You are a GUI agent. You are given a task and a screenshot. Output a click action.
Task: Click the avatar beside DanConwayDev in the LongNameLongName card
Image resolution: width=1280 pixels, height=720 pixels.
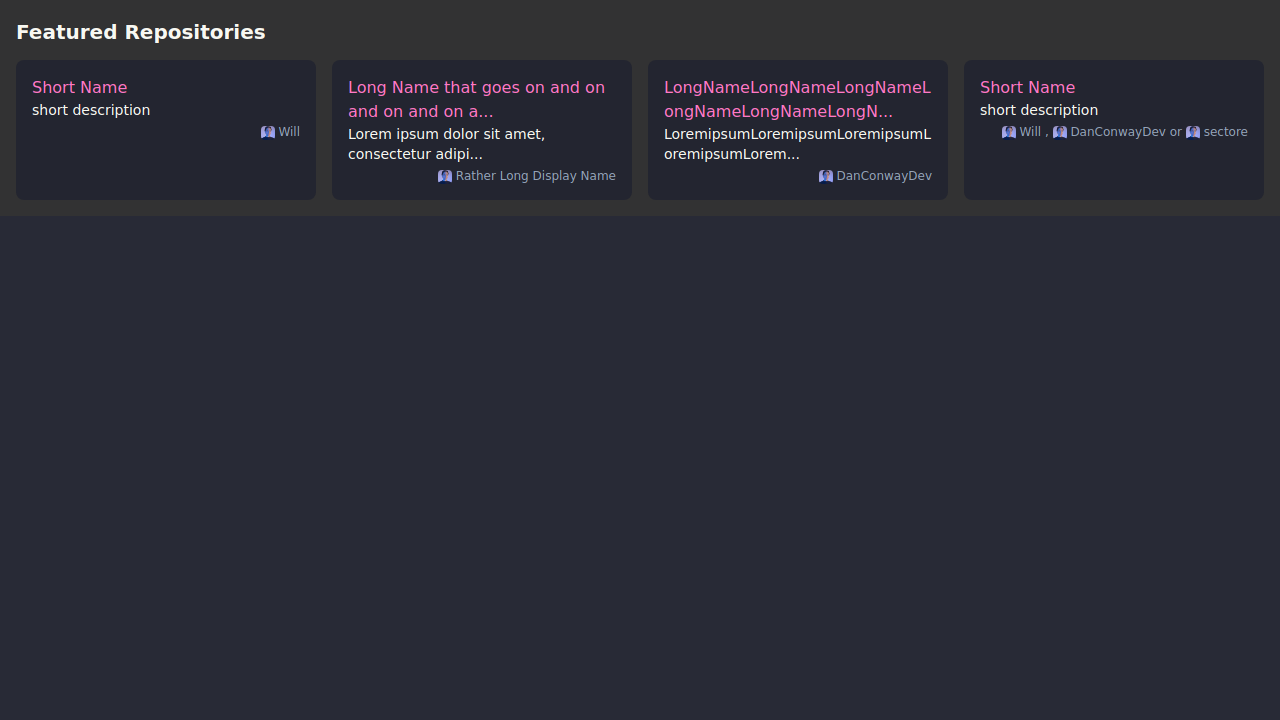(x=826, y=176)
